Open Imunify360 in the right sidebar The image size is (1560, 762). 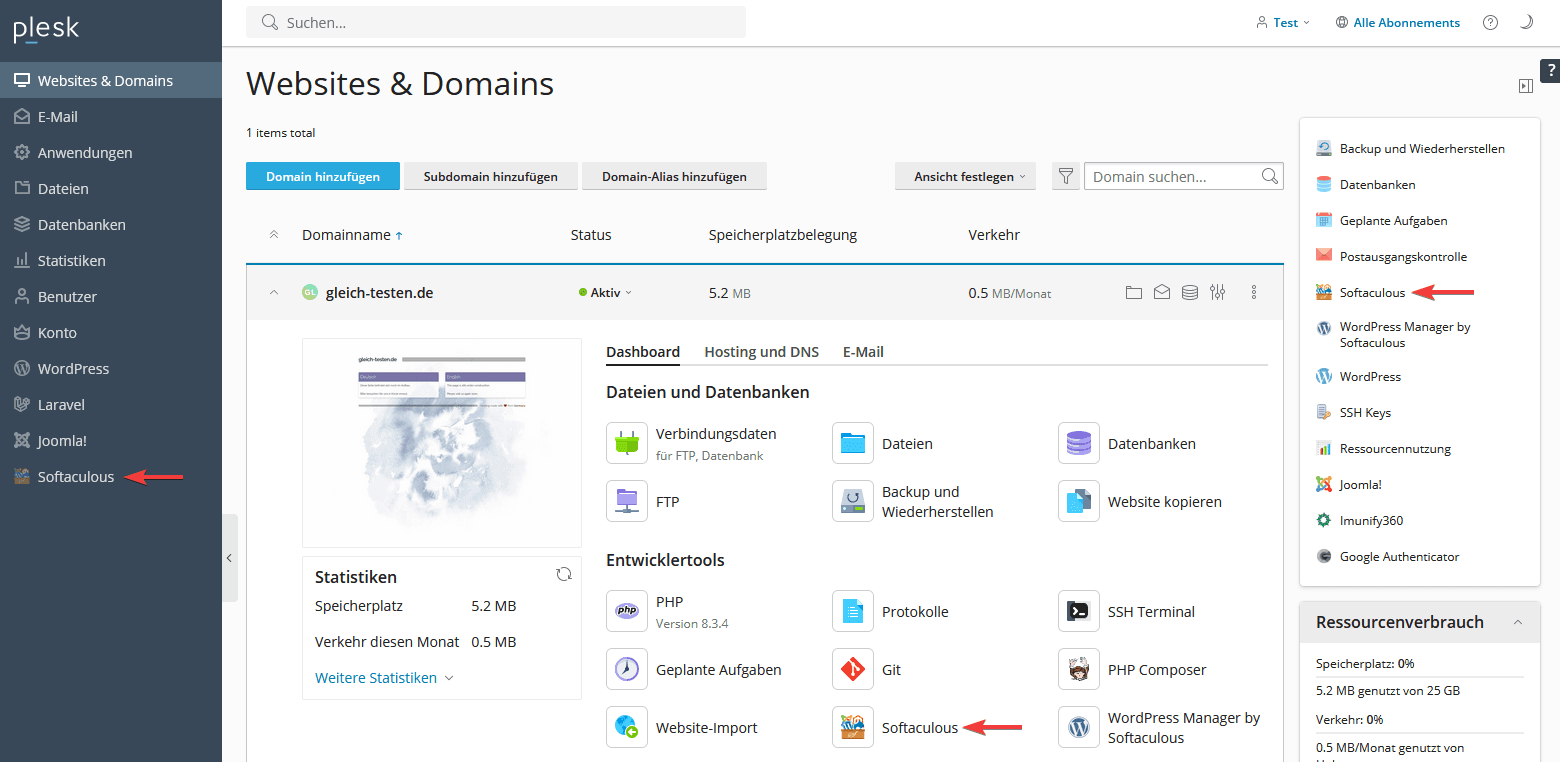[1371, 520]
